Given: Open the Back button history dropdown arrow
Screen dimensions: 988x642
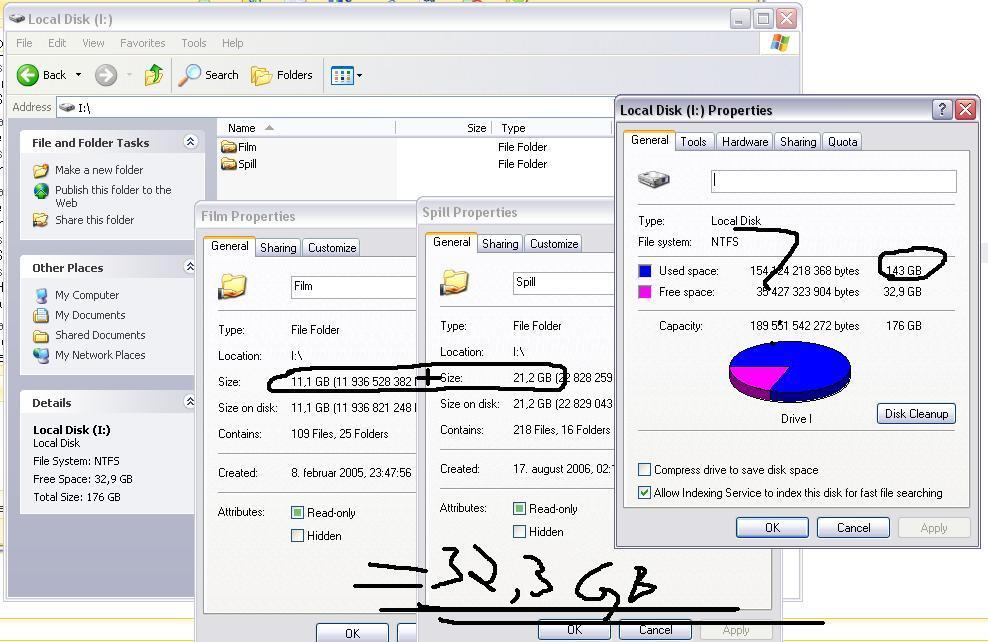Looking at the screenshot, I should (x=79, y=75).
